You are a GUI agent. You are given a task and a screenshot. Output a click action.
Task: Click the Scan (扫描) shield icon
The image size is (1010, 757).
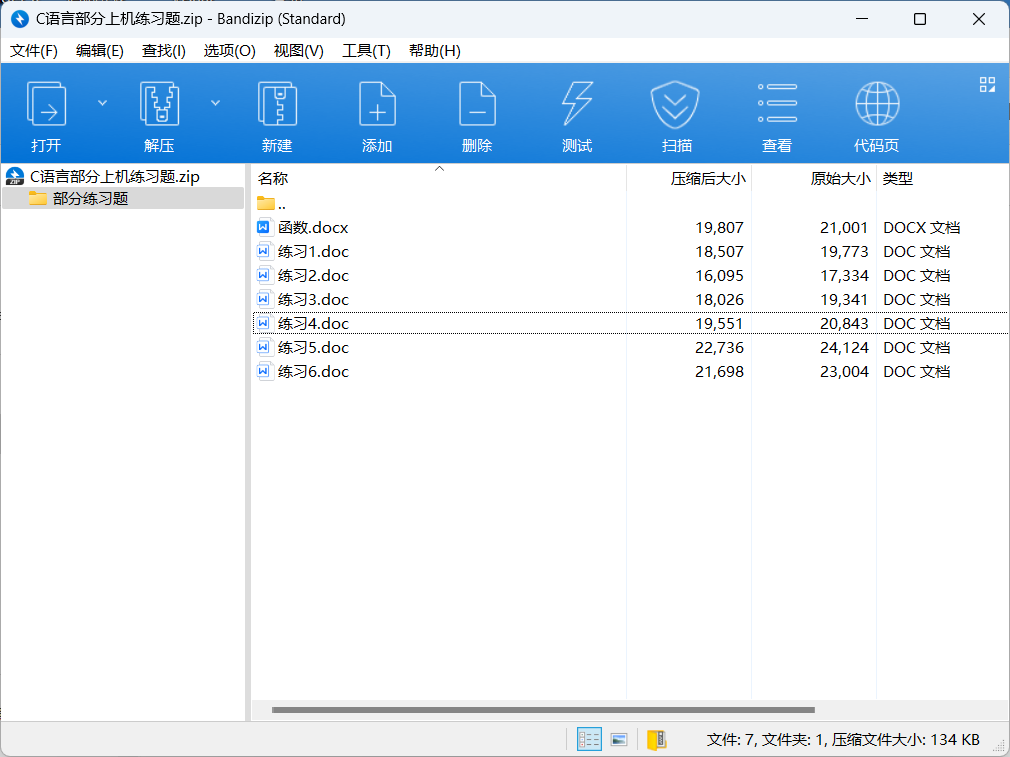tap(674, 104)
